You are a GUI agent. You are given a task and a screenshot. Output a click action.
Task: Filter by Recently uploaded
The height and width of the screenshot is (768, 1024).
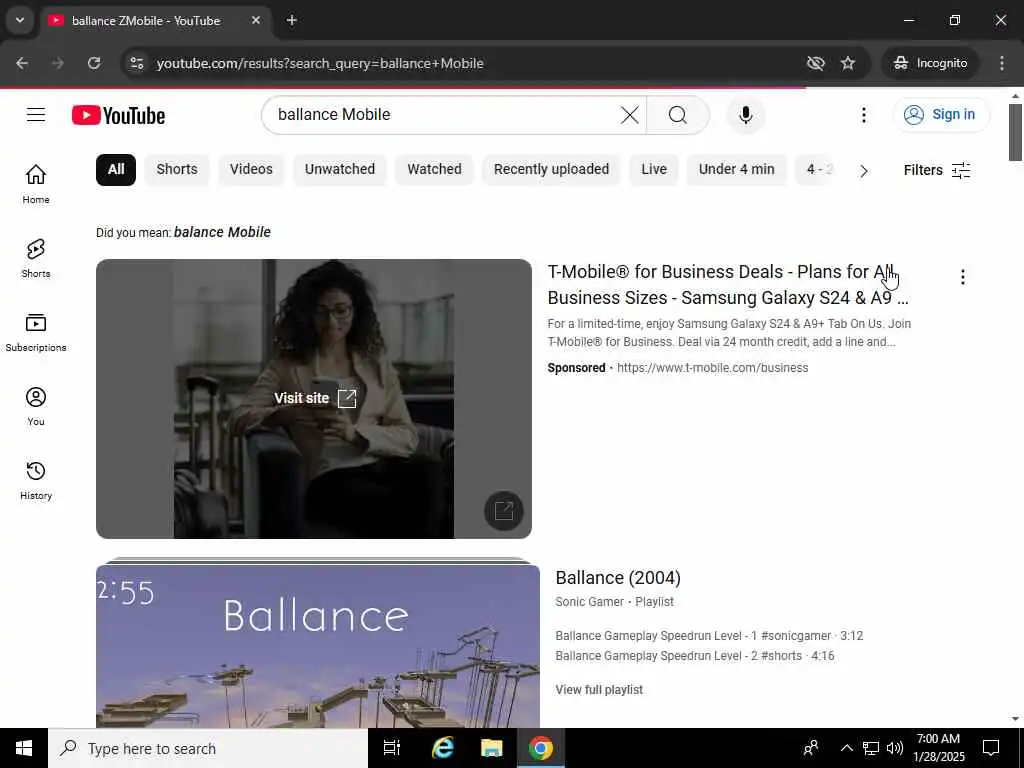(x=551, y=170)
